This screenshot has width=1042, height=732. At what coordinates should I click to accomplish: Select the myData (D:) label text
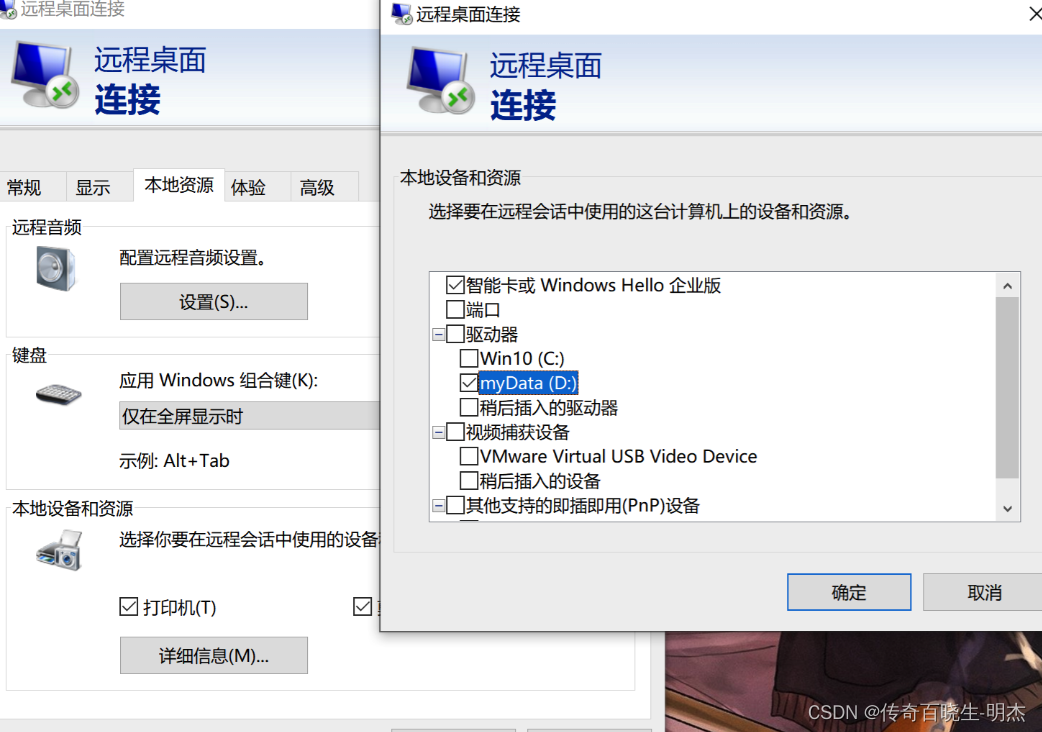[x=528, y=383]
